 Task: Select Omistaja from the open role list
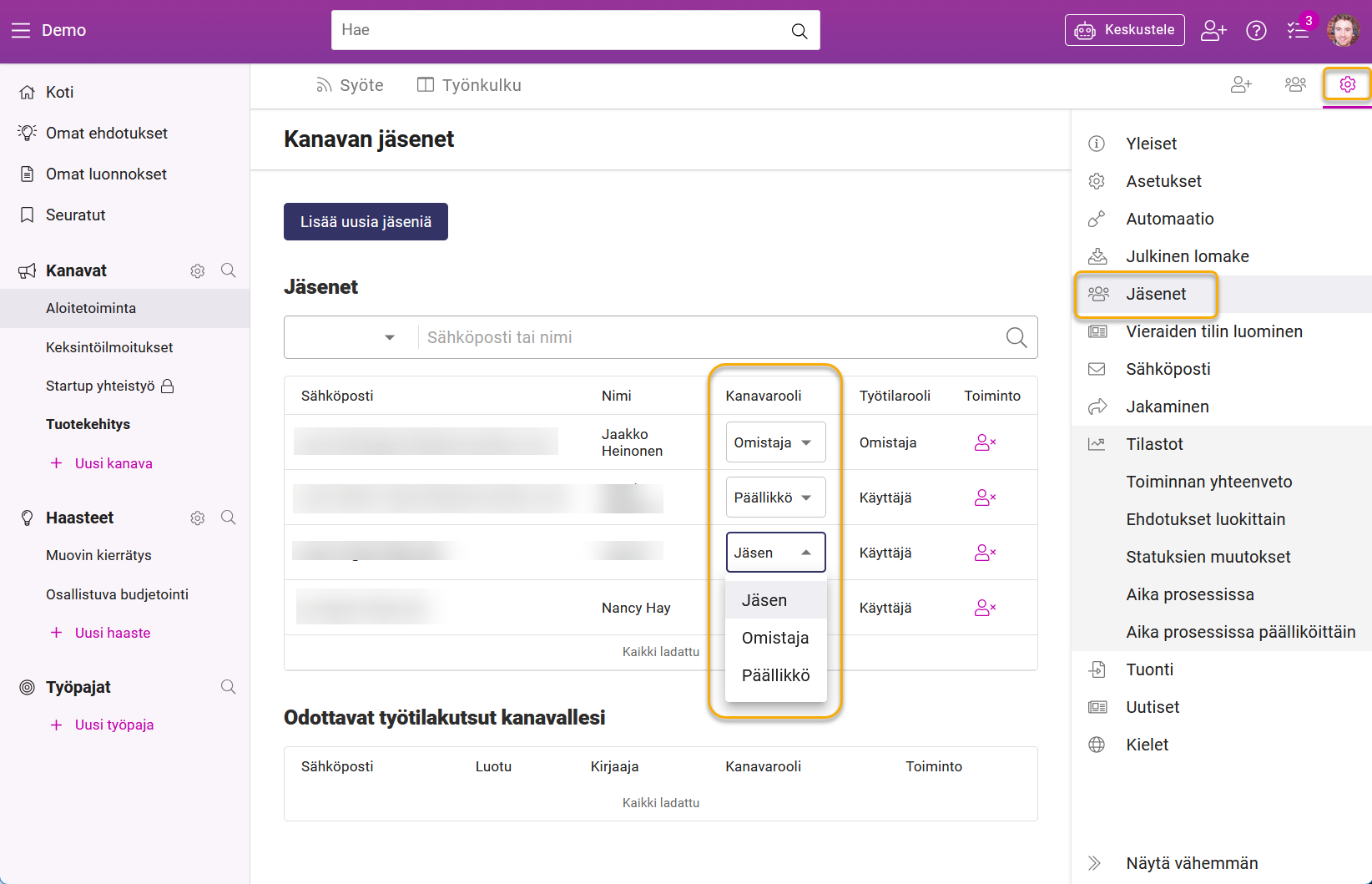pos(775,638)
